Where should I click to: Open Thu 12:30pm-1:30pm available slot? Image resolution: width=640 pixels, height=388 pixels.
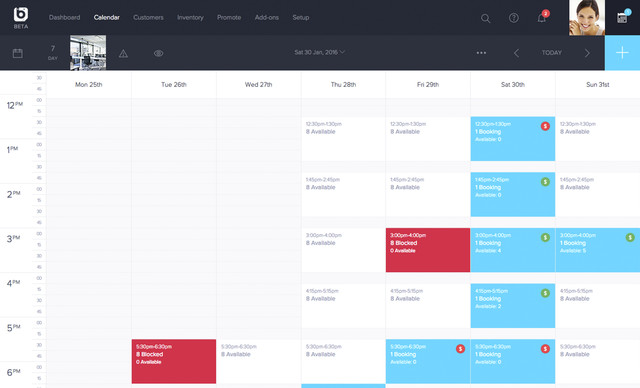click(x=343, y=139)
